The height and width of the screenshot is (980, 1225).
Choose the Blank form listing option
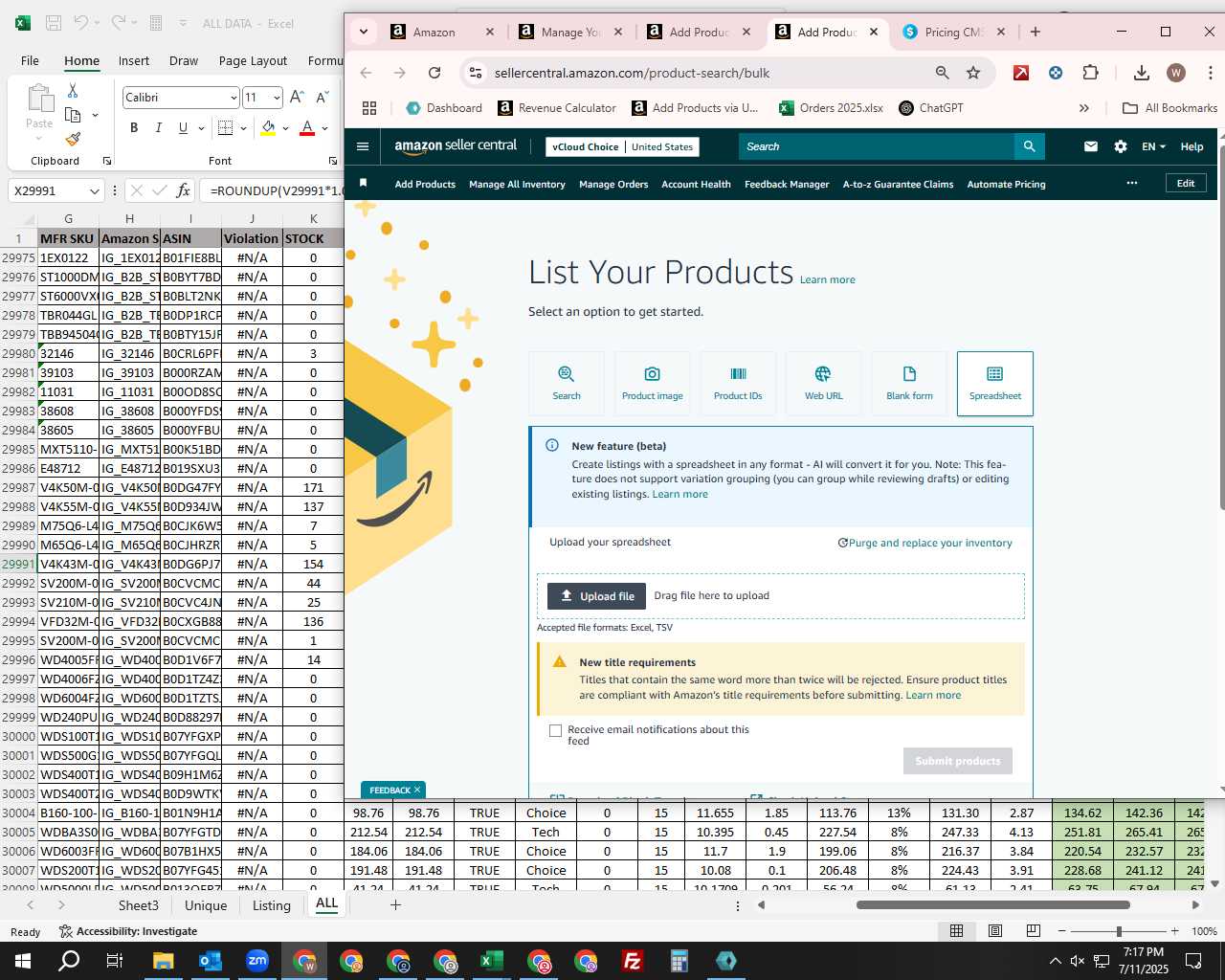(909, 383)
